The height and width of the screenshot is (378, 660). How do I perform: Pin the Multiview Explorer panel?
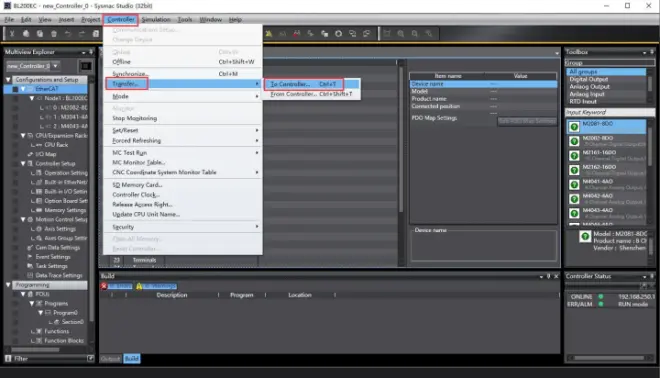coord(91,52)
